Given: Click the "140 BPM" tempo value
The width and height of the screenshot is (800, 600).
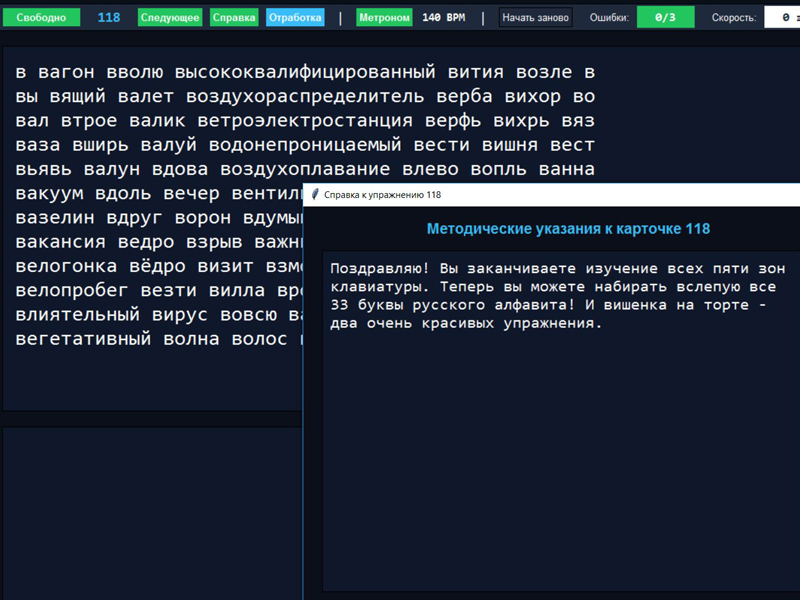Looking at the screenshot, I should click(443, 17).
